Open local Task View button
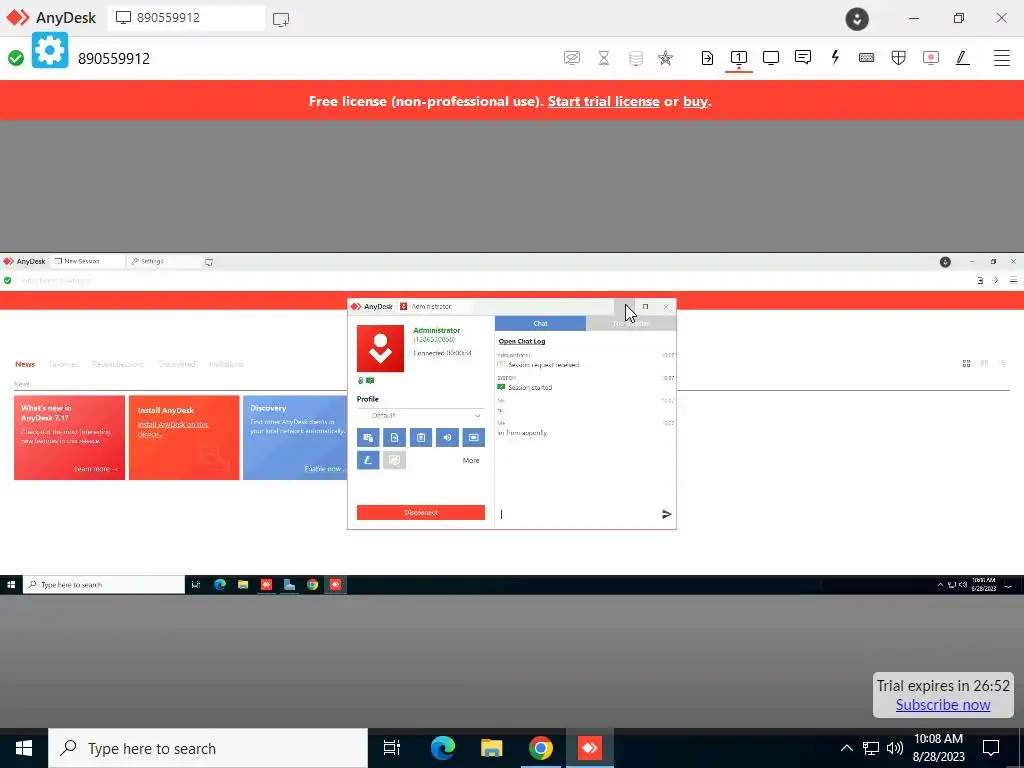The image size is (1024, 768). point(391,748)
